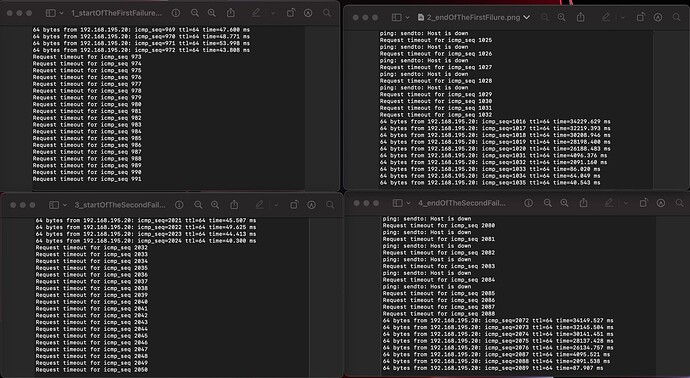This screenshot has height=378, width=690.
Task: Open highlight options chevron in 1_startOfTheFirstFailure window
Action: tap(273, 13)
